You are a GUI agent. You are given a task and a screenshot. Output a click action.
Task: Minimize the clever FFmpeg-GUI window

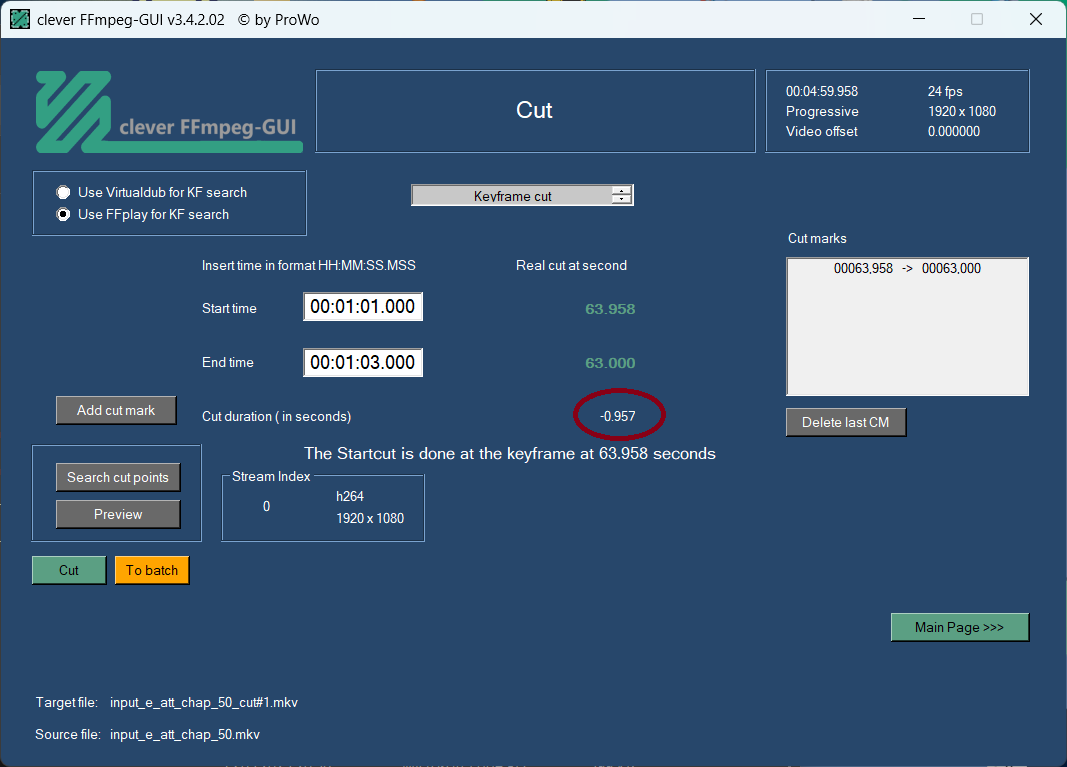click(919, 19)
